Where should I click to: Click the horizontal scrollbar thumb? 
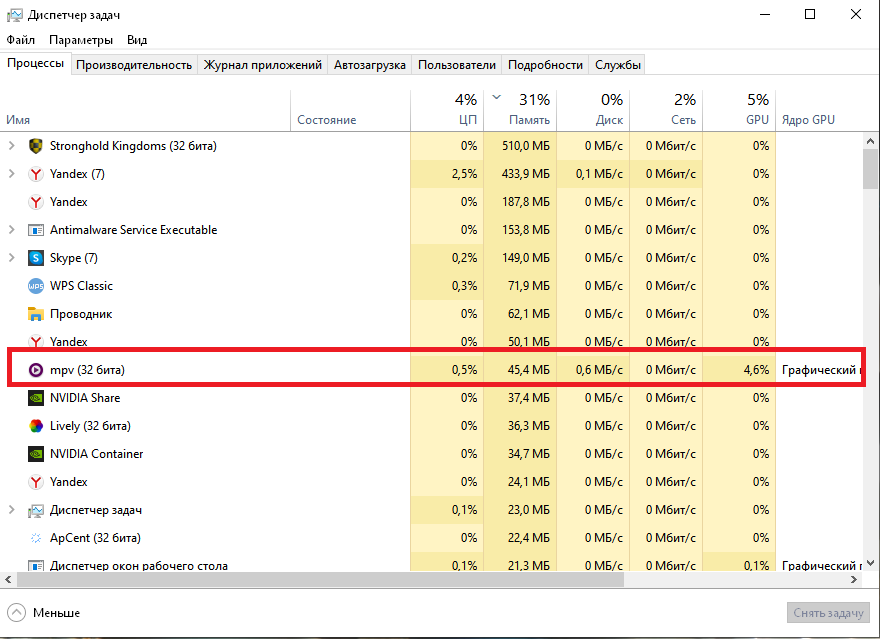click(320, 580)
